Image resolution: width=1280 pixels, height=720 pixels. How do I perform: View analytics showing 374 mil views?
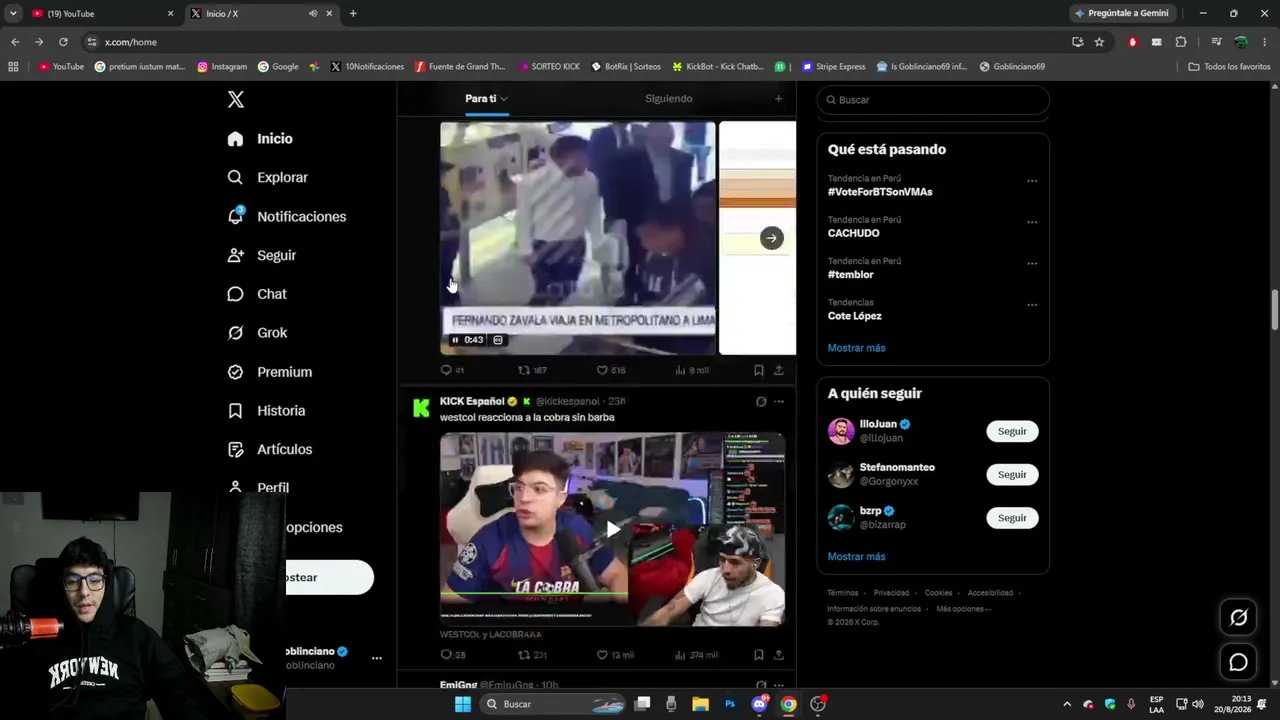[696, 655]
